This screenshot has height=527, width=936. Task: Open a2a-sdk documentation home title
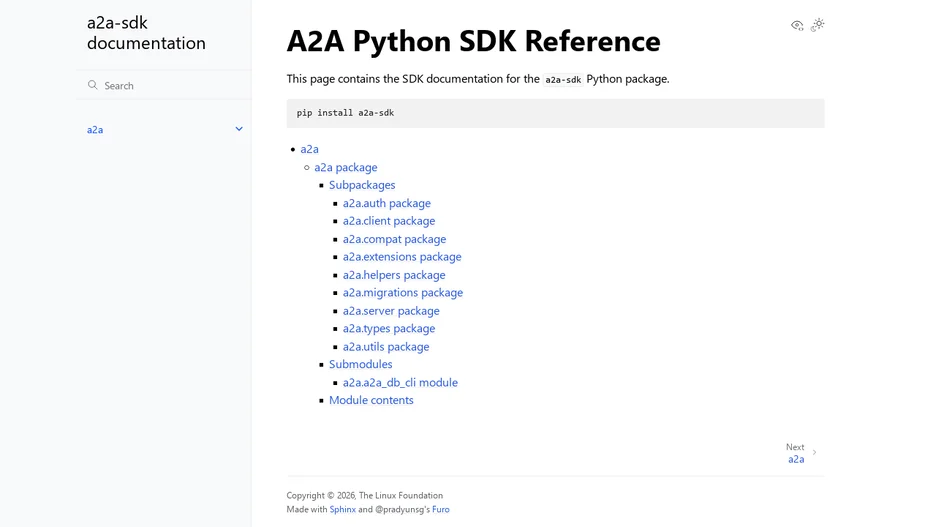146,33
